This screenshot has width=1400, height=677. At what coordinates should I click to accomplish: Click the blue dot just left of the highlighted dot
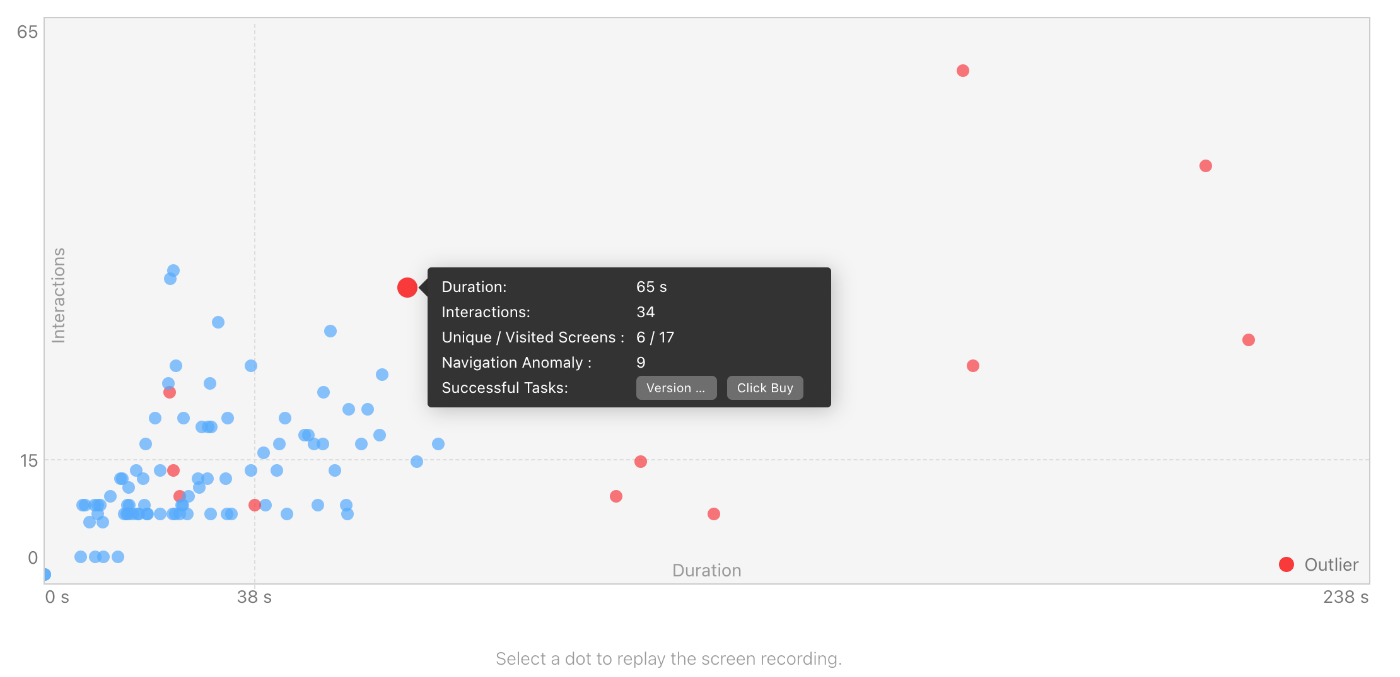382,375
